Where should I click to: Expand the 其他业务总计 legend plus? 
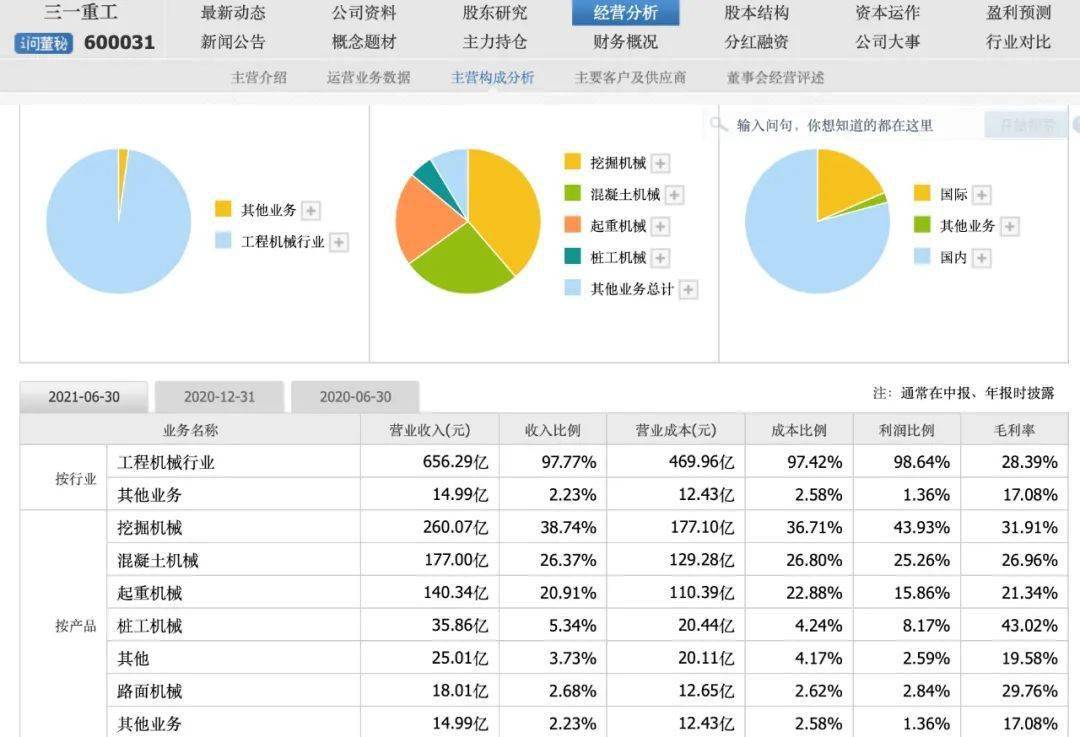click(x=688, y=290)
